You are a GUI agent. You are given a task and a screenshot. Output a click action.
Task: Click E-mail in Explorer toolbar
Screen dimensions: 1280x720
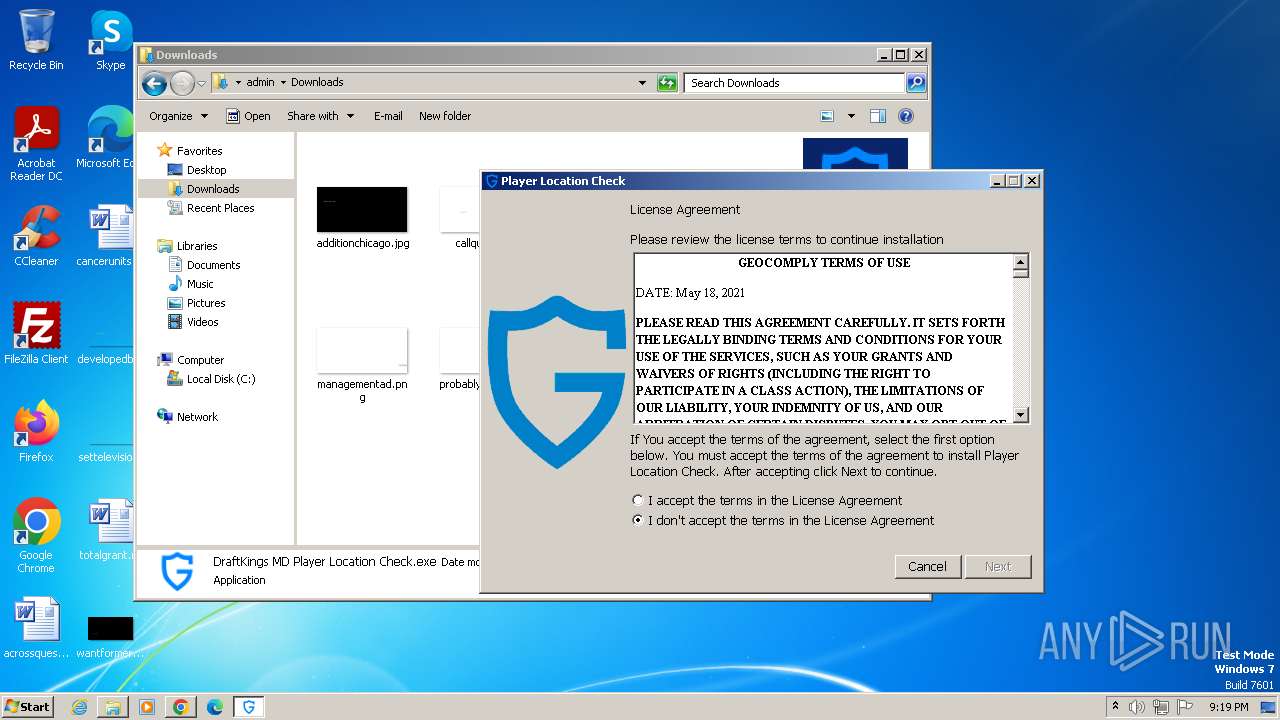[x=388, y=116]
